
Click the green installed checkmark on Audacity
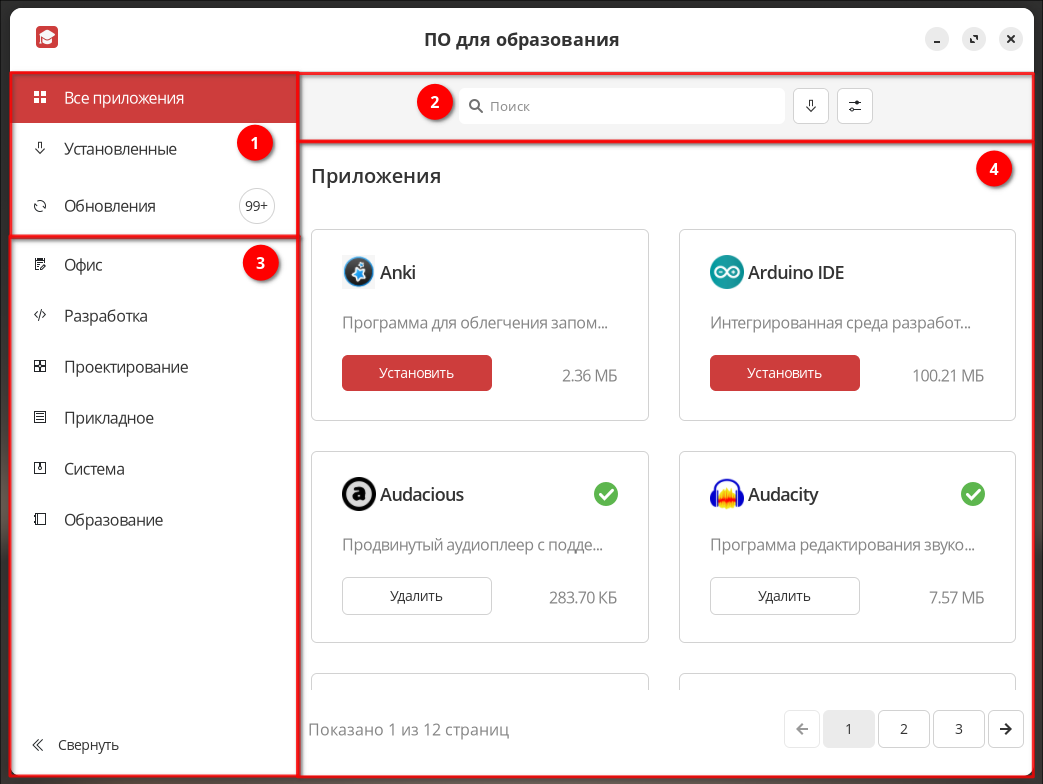tap(972, 494)
